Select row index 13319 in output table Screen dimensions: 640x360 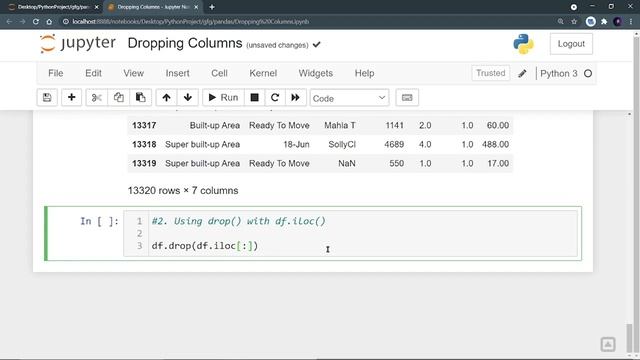144,163
